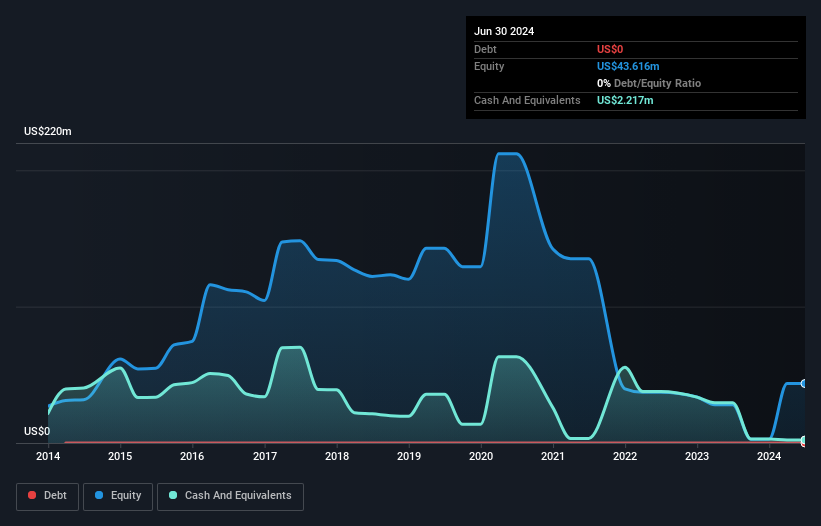Click the US$220m y-axis label

pyautogui.click(x=48, y=132)
